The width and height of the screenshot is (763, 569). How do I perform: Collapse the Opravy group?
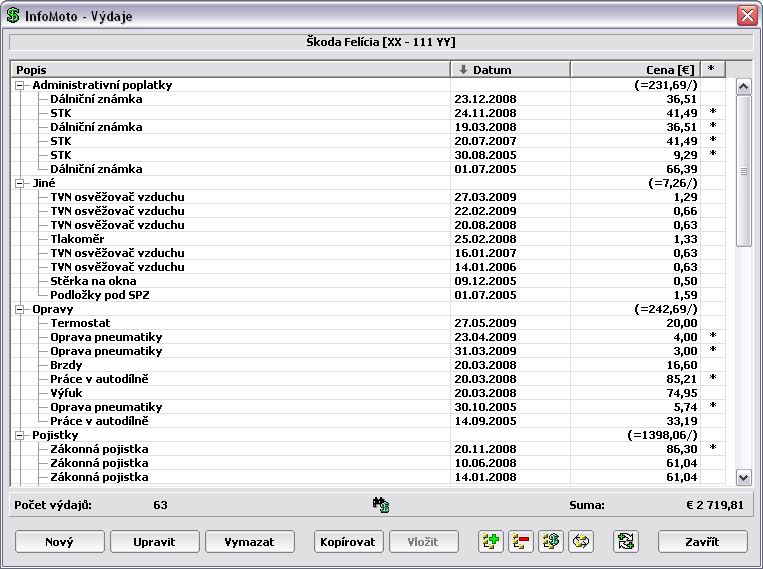(19, 310)
